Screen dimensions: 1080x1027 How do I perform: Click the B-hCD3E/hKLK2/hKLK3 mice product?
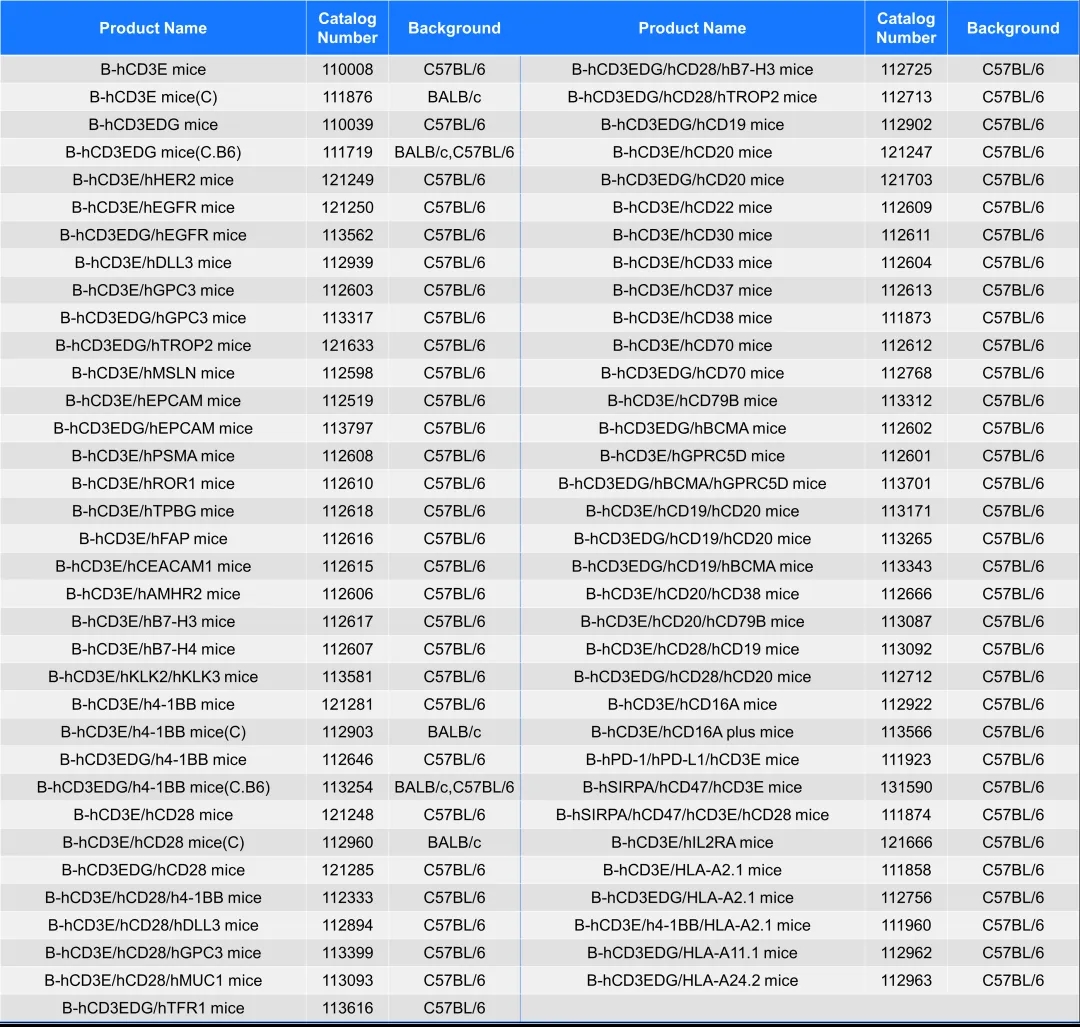point(153,677)
